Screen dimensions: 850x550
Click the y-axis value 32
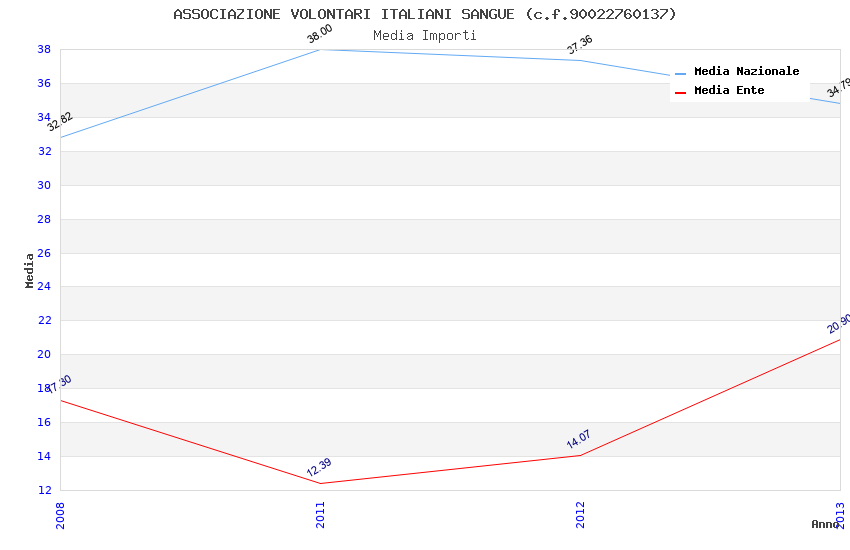coord(44,151)
